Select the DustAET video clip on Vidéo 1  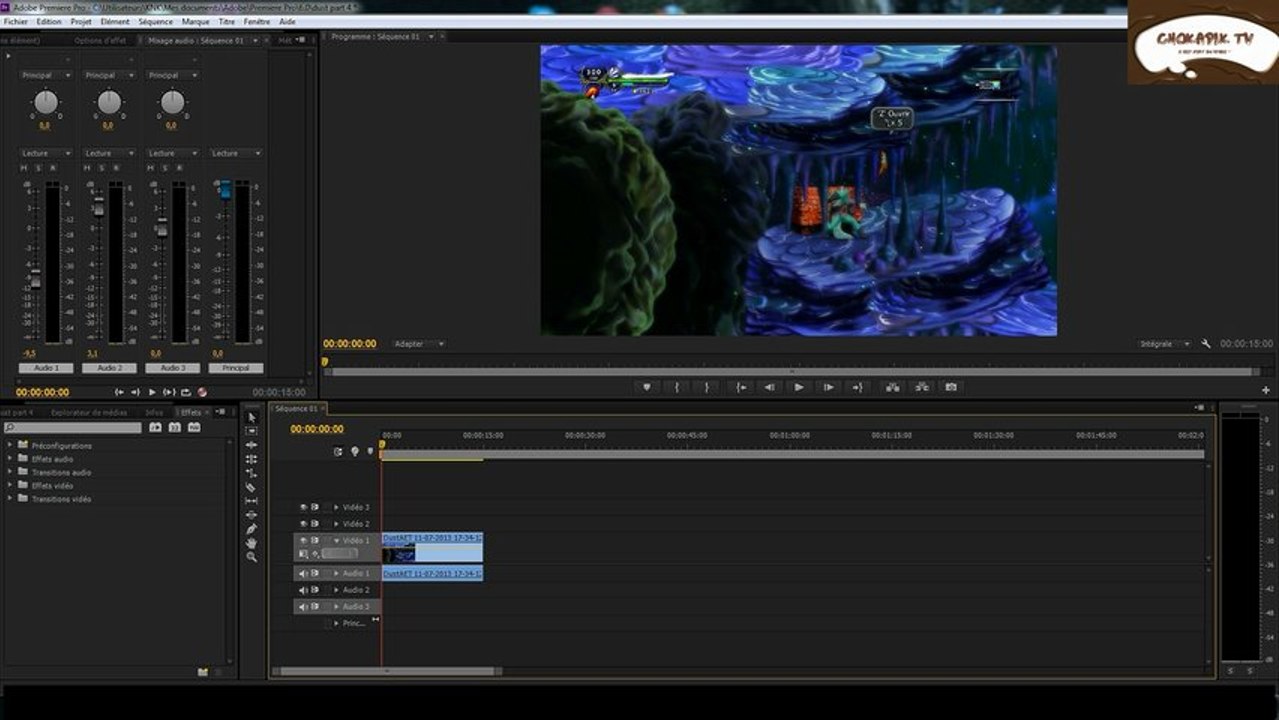pyautogui.click(x=432, y=547)
